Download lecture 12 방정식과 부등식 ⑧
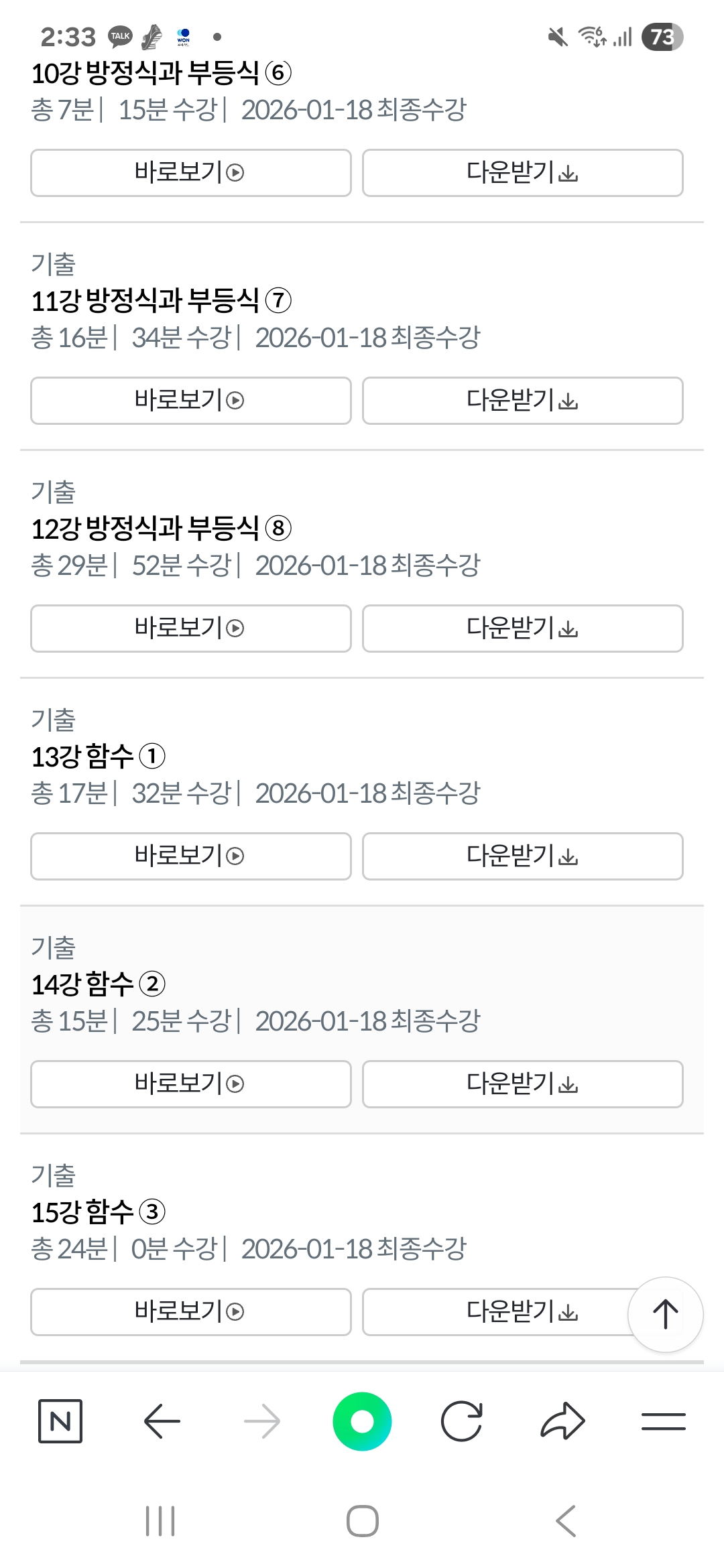This screenshot has height=1568, width=724. pyautogui.click(x=522, y=629)
